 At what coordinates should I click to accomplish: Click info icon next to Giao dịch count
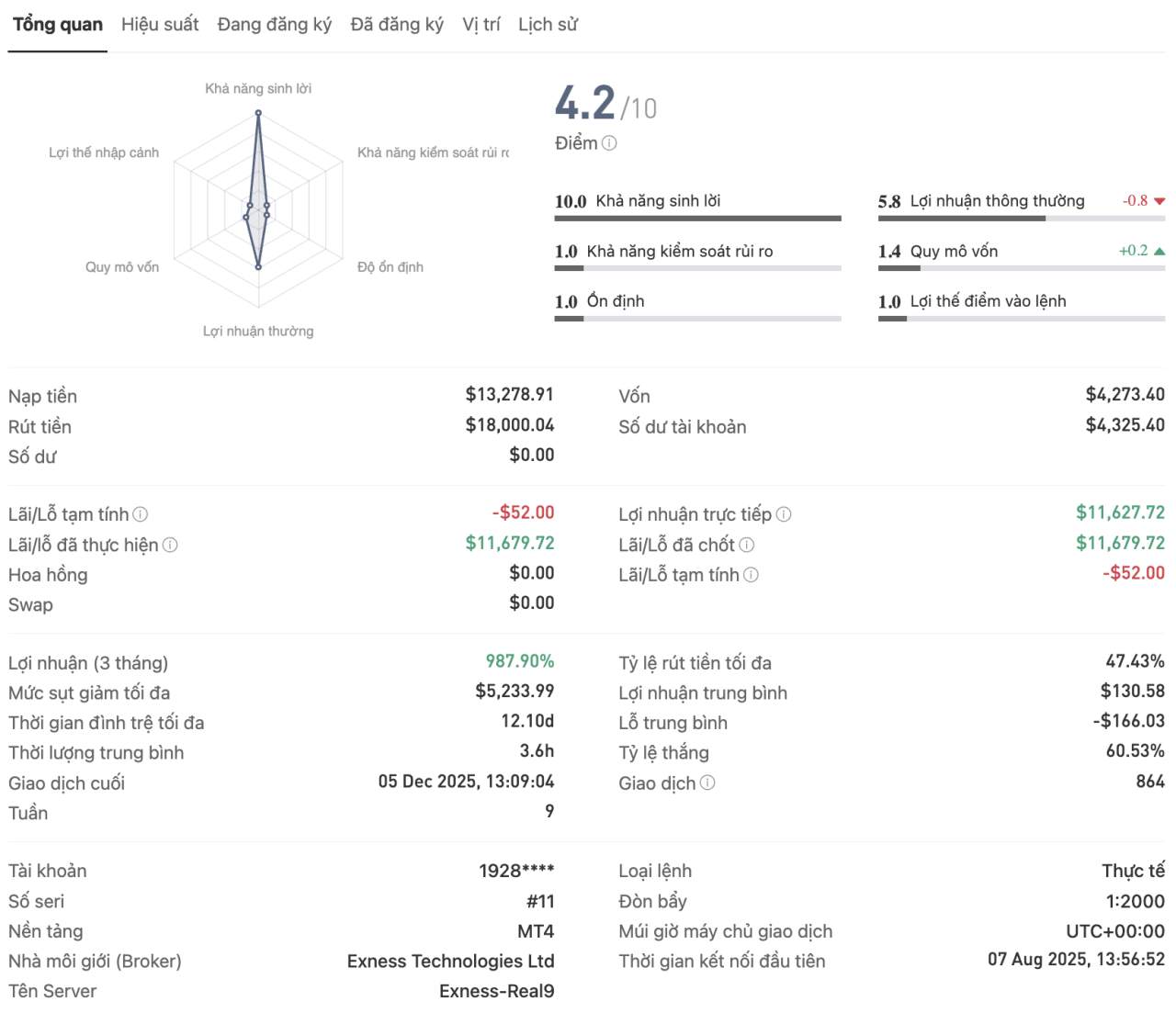point(707,783)
